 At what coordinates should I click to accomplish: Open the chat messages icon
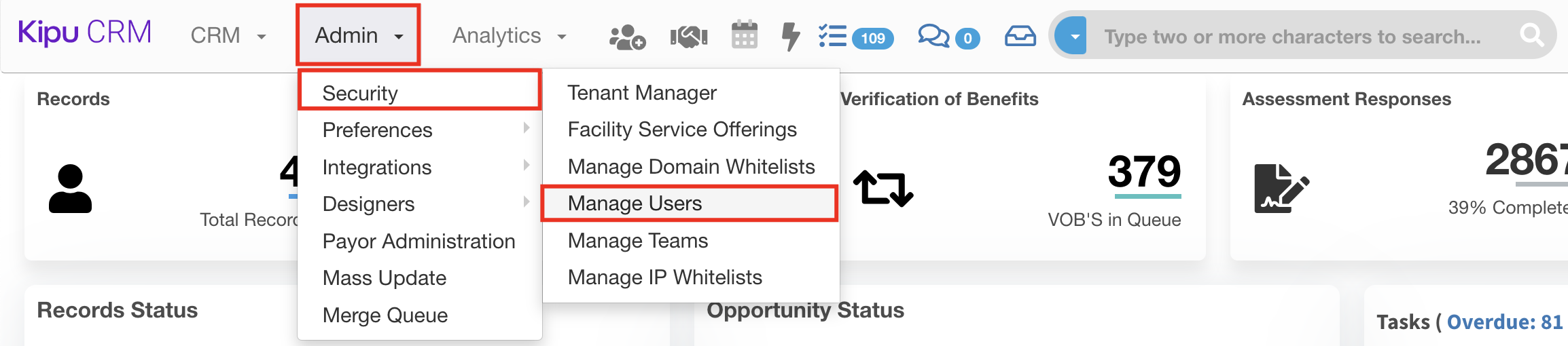[x=933, y=37]
